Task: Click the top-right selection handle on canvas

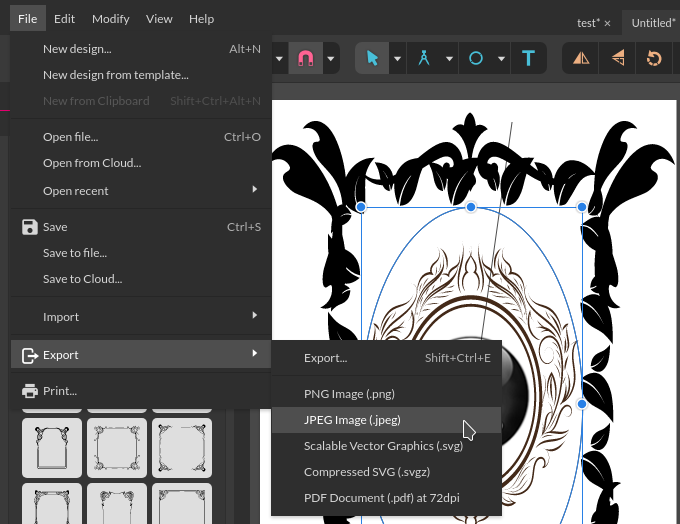Action: click(x=582, y=207)
